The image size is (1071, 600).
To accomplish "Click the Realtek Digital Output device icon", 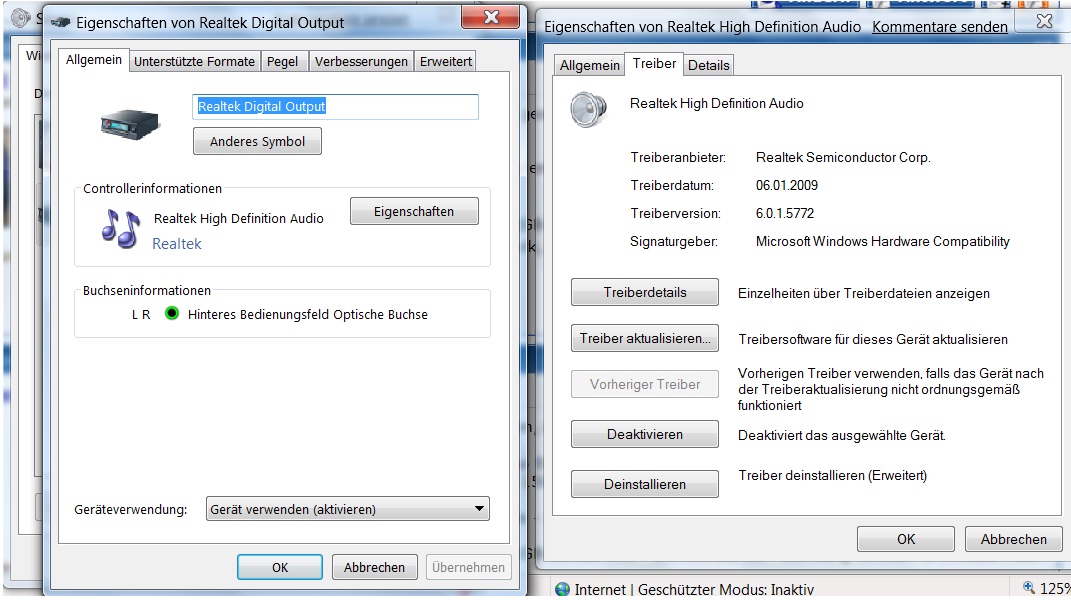I will point(130,124).
